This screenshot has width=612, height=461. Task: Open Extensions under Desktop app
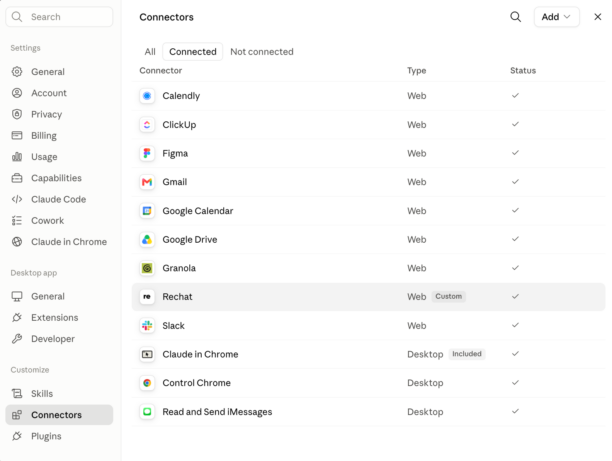pos(59,317)
